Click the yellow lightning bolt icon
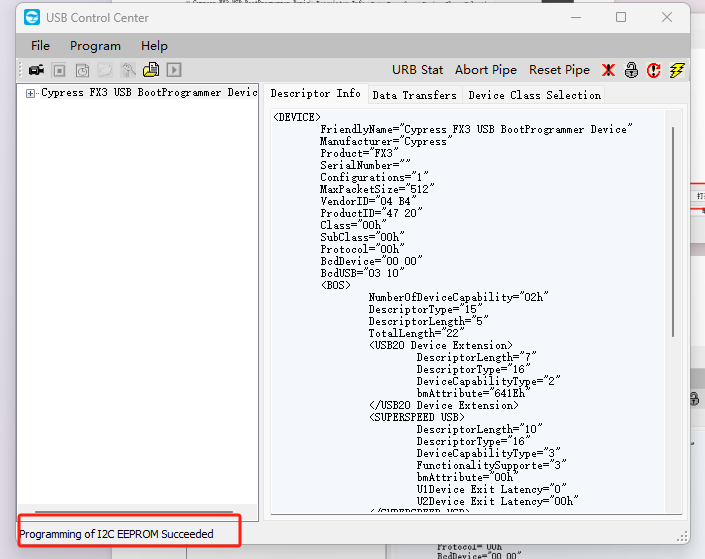This screenshot has width=705, height=559. (x=677, y=70)
